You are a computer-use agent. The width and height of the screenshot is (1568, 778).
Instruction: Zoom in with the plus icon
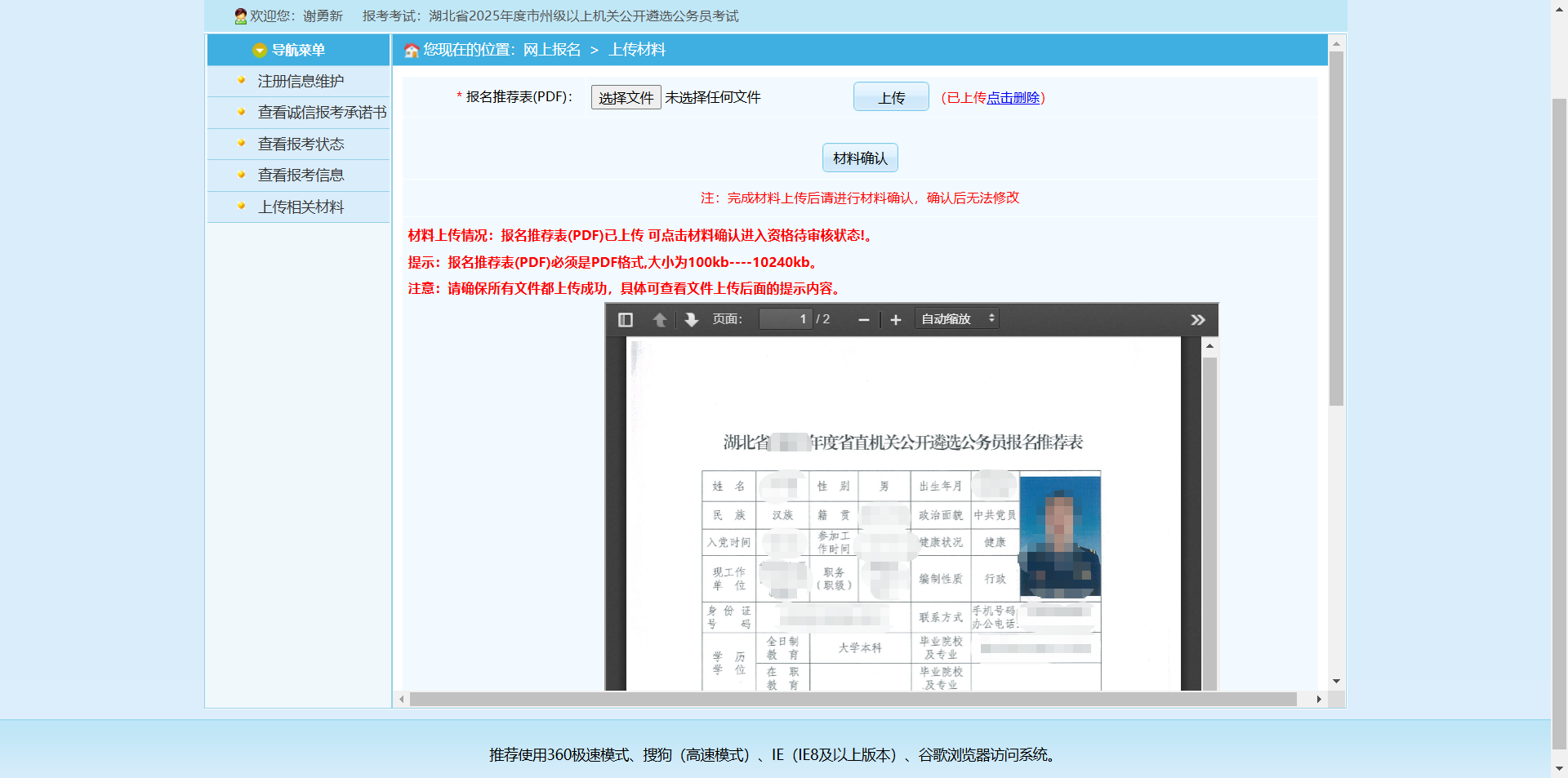(x=895, y=320)
